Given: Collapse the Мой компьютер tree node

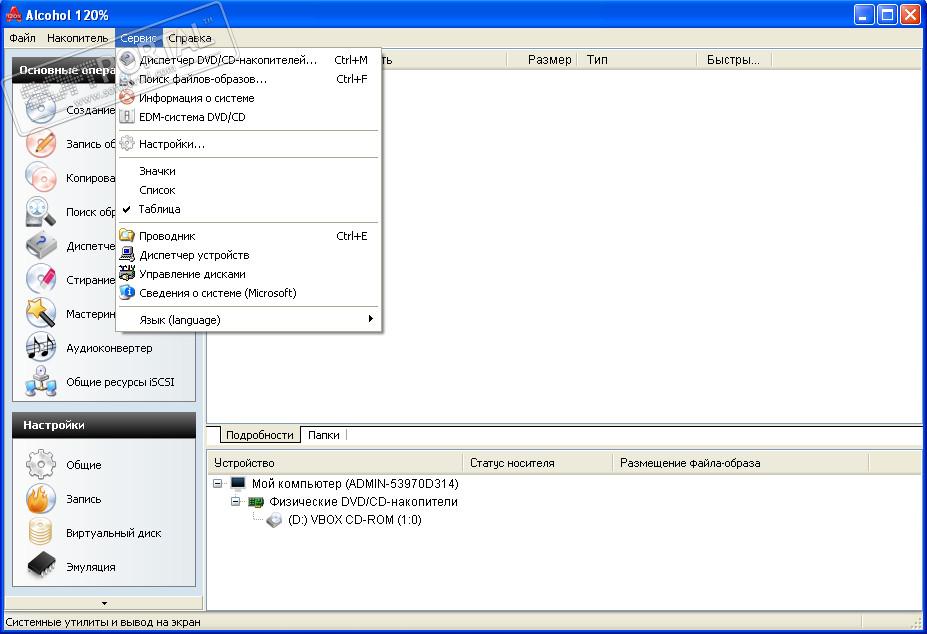Looking at the screenshot, I should coord(218,483).
